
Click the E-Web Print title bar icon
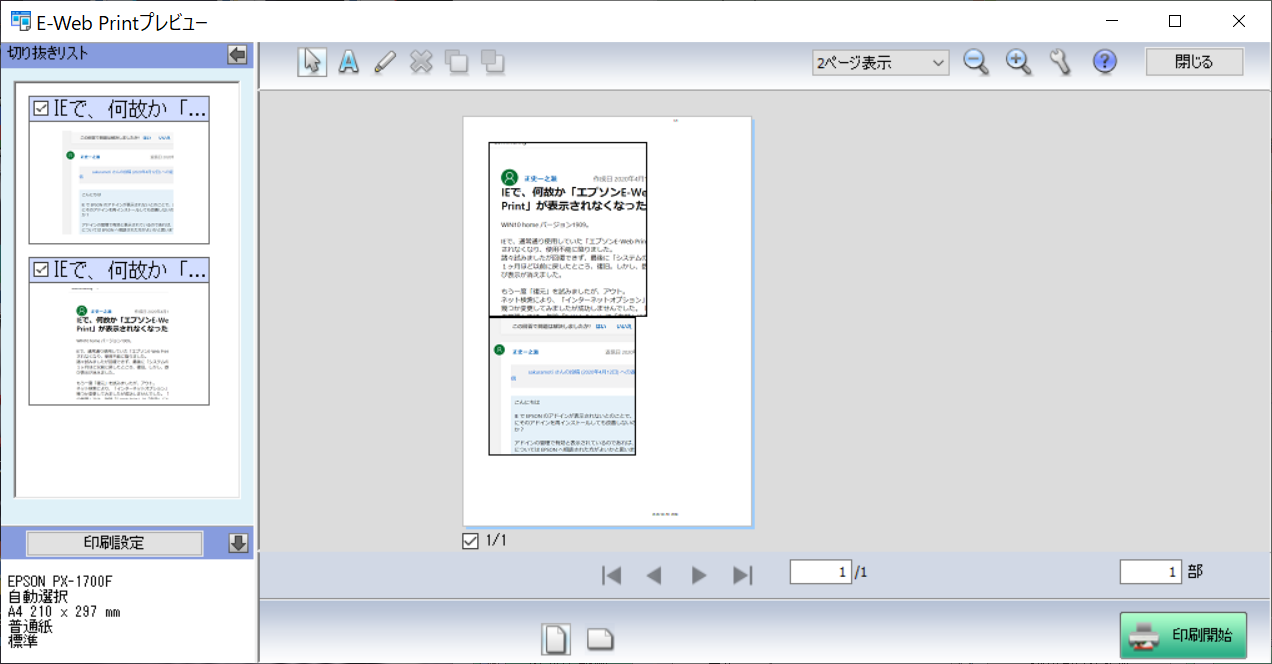point(20,21)
